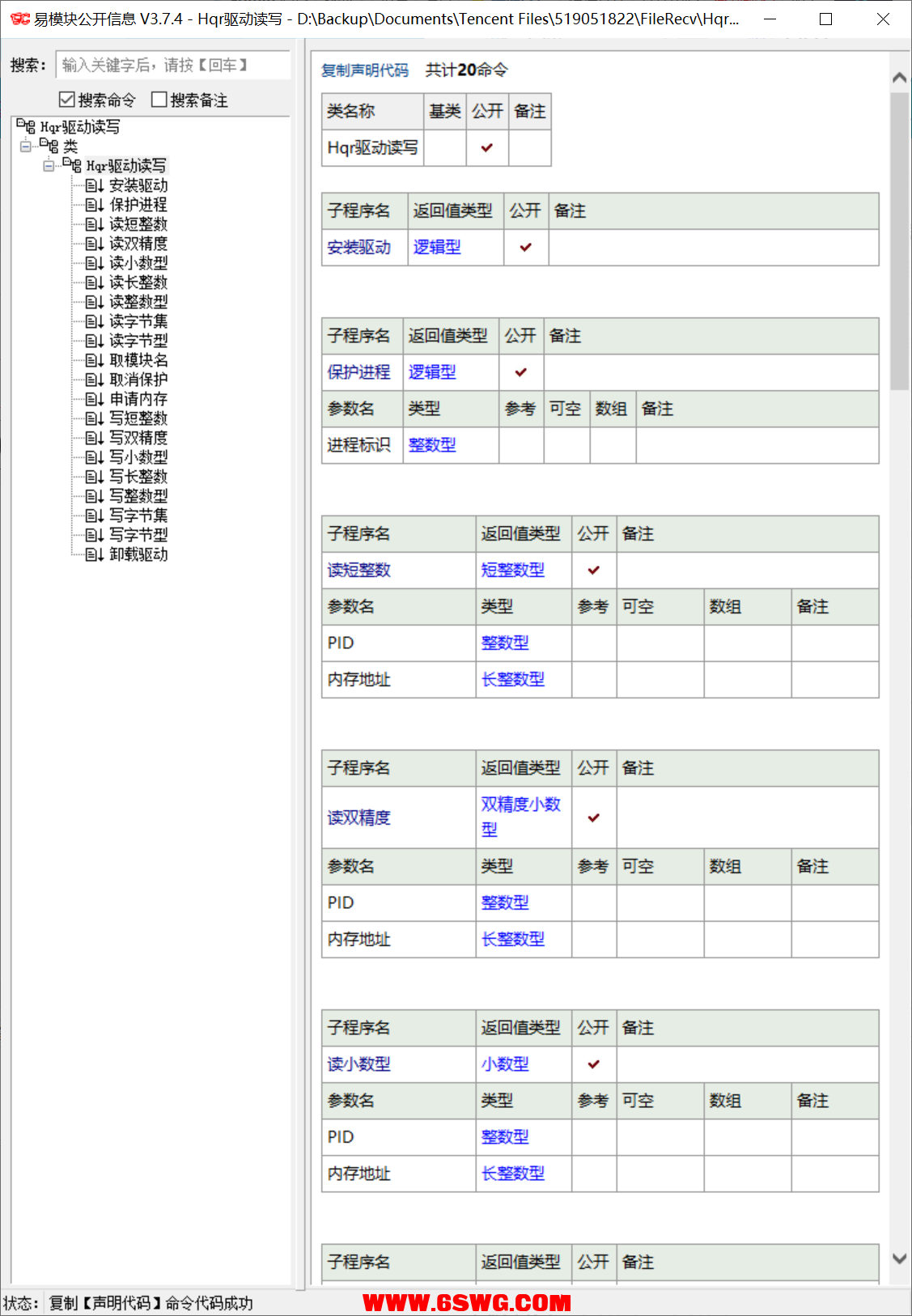
Task: Click the icon next to 读字节集 entry
Action: (94, 321)
